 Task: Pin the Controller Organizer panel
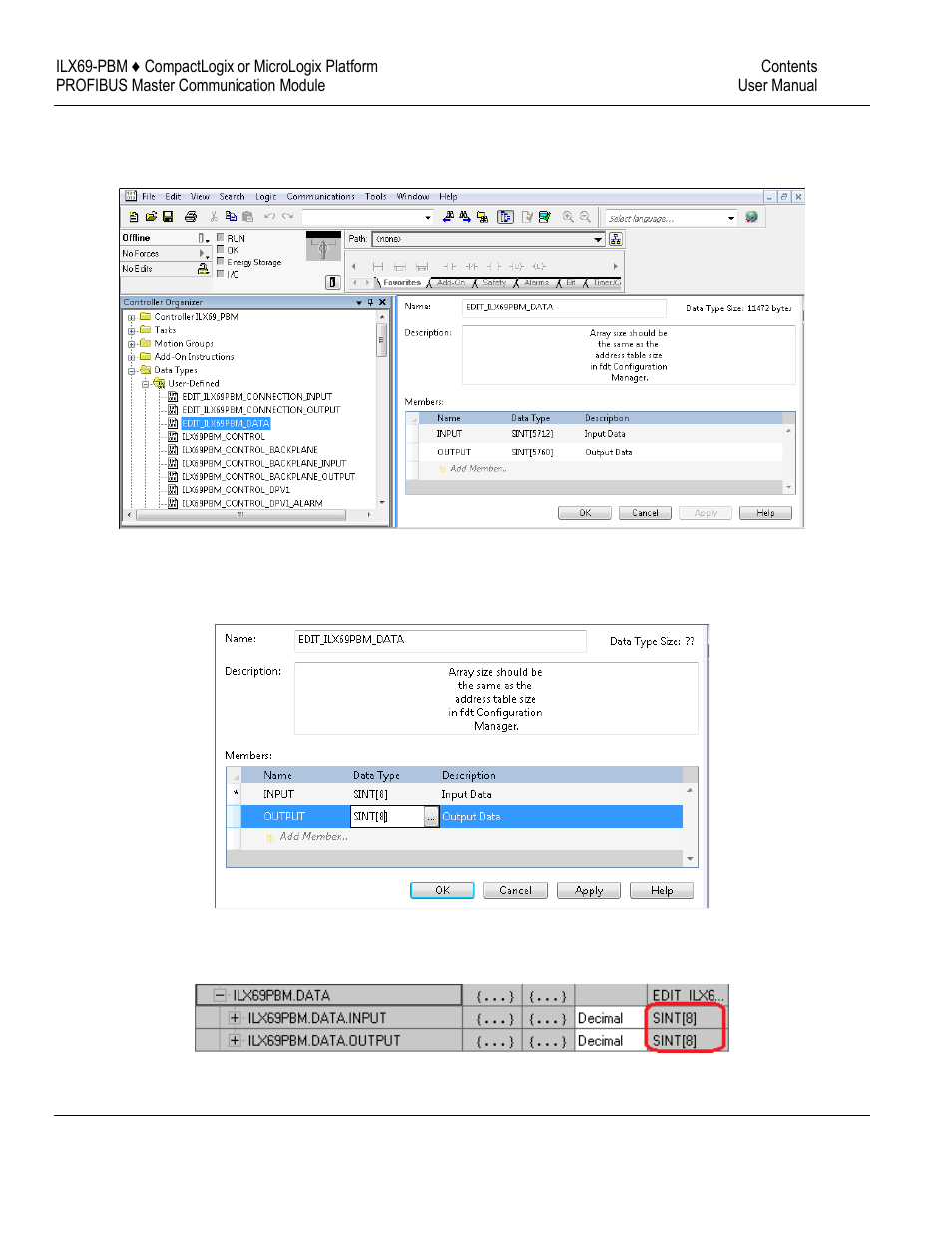(x=370, y=302)
